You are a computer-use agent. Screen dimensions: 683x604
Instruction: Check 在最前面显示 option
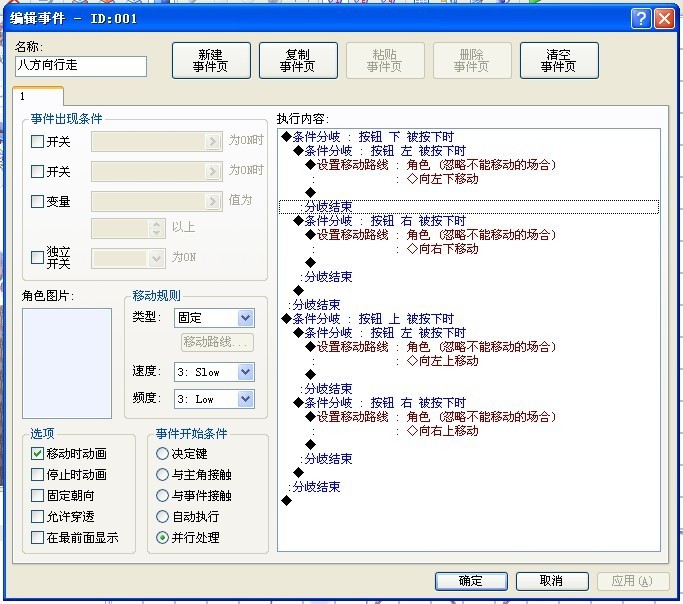pos(37,537)
